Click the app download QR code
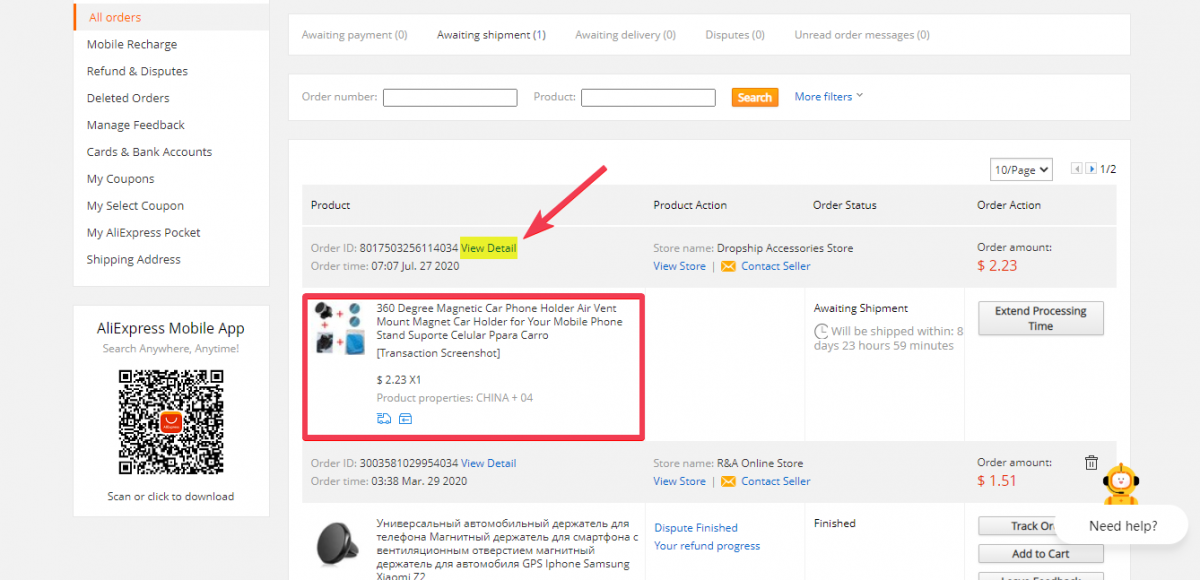Image resolution: width=1200 pixels, height=580 pixels. tap(171, 421)
